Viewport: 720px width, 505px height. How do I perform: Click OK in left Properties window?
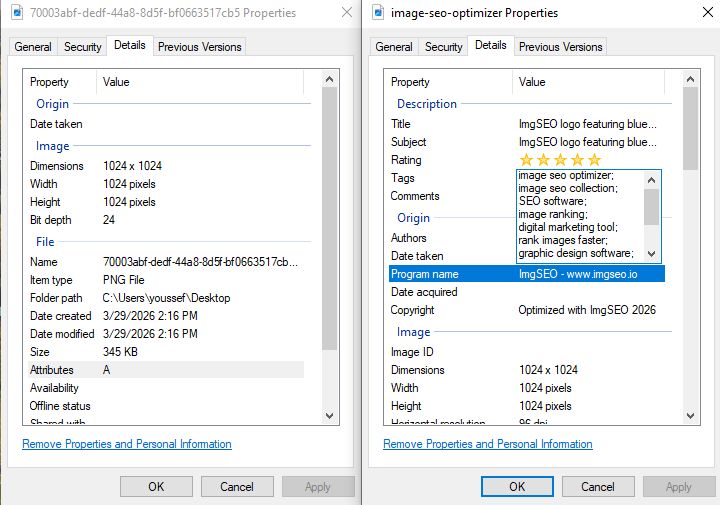(x=156, y=487)
